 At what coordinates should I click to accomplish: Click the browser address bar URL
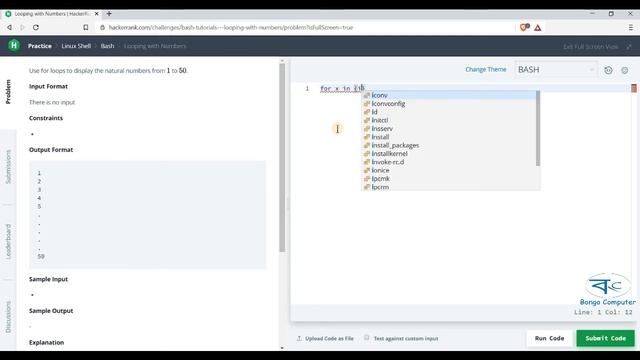[x=231, y=27]
